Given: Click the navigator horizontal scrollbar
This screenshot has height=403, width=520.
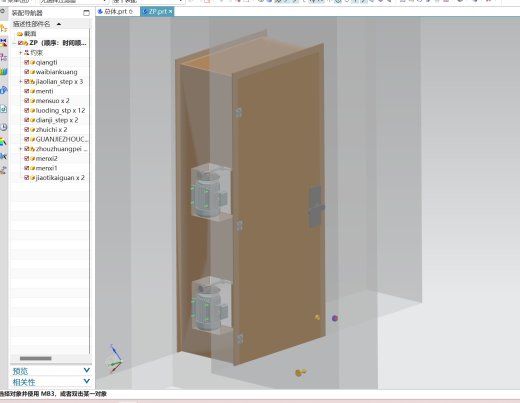Looking at the screenshot, I should pyautogui.click(x=36, y=358).
